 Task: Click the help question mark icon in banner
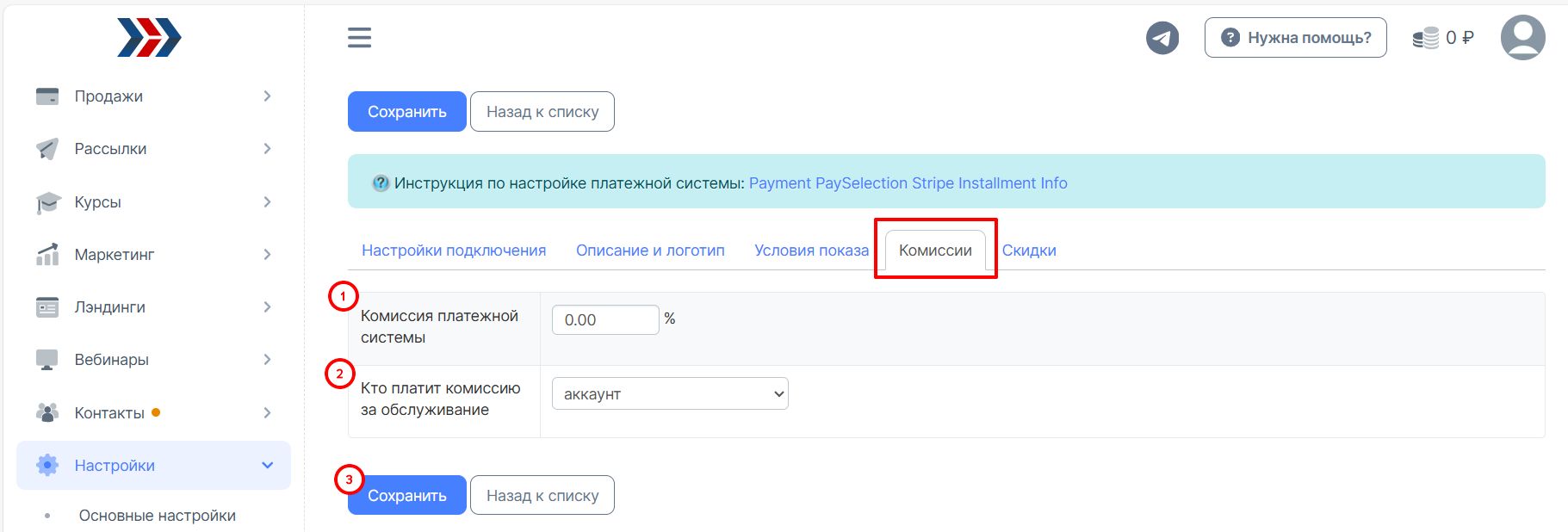click(381, 182)
